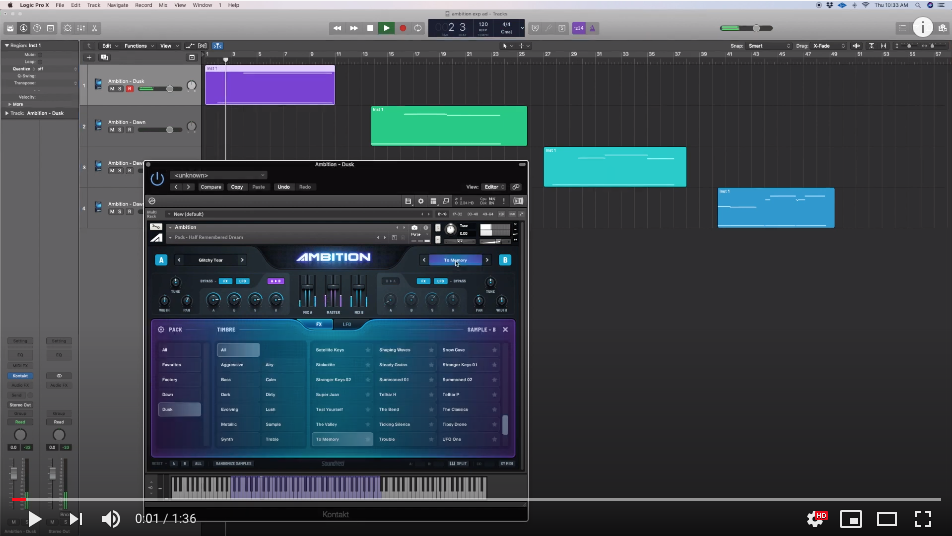
Task: Click the Copy button in plugin header
Action: pyautogui.click(x=237, y=187)
